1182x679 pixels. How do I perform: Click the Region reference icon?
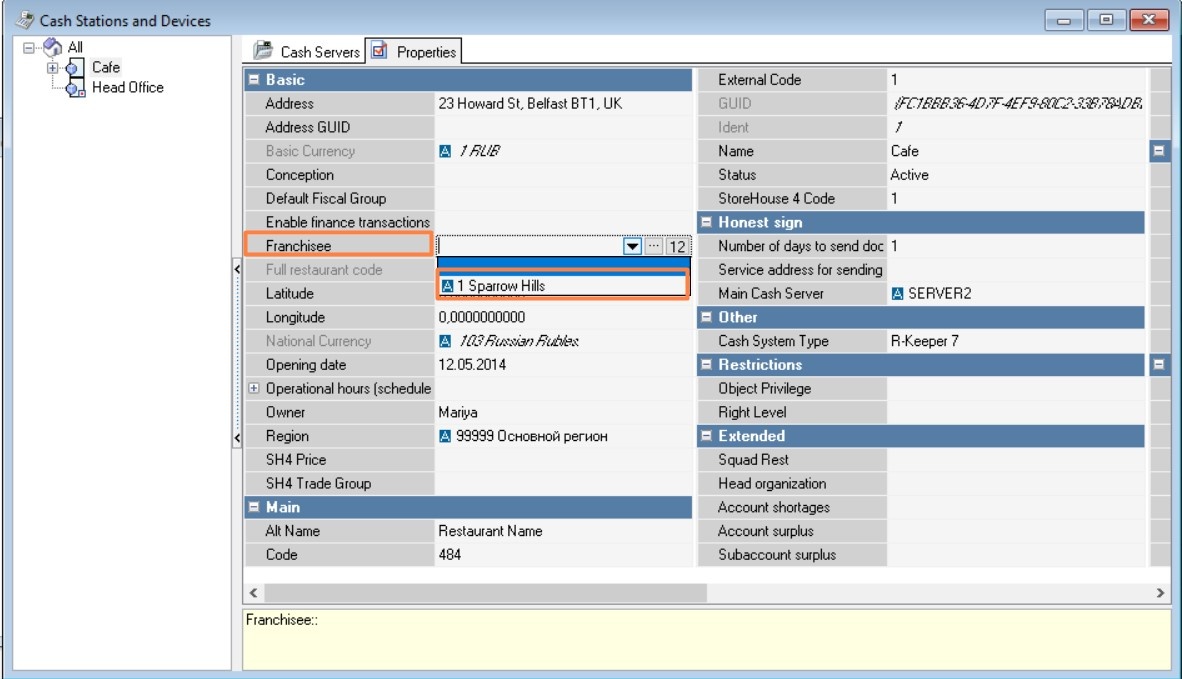(x=445, y=436)
